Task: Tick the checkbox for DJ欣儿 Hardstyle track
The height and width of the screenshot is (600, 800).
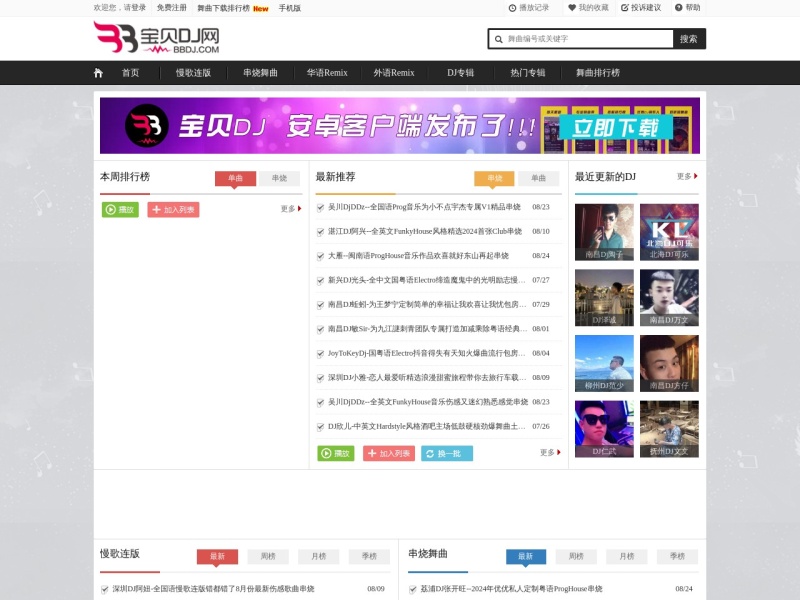Action: 322,427
